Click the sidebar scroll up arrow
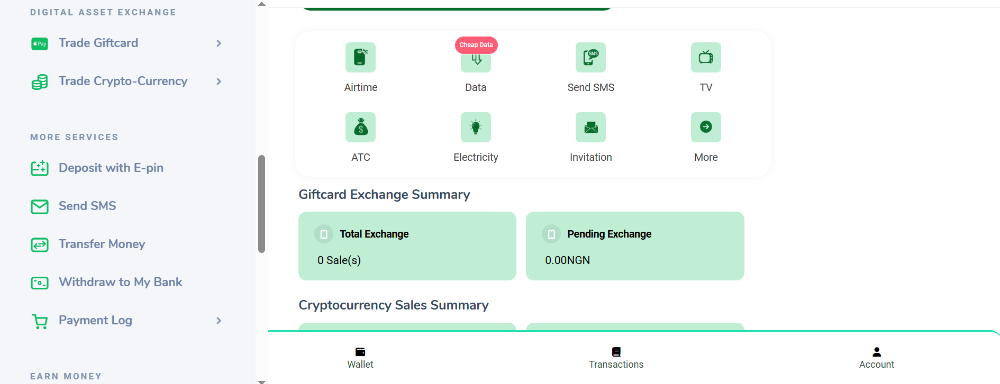Viewport: 1000px width, 384px height. click(x=261, y=4)
